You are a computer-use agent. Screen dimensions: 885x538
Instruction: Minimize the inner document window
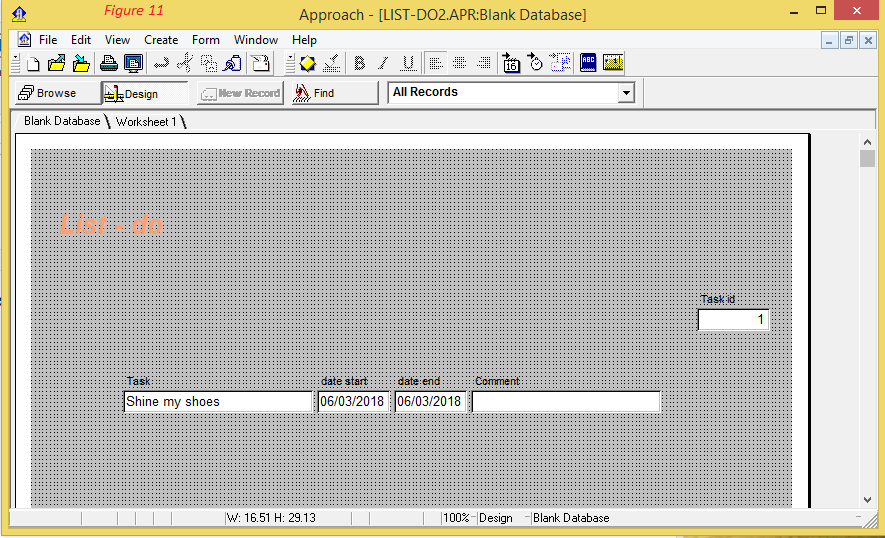[x=829, y=41]
